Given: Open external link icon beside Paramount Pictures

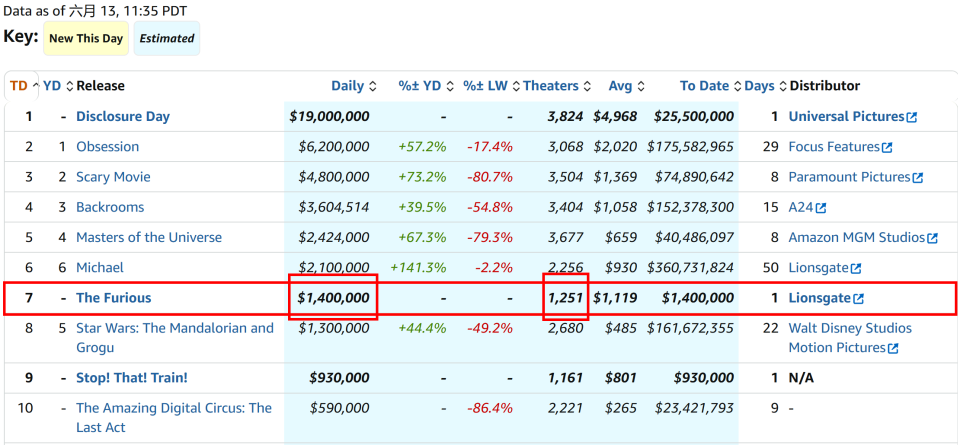Looking at the screenshot, I should point(917,178).
